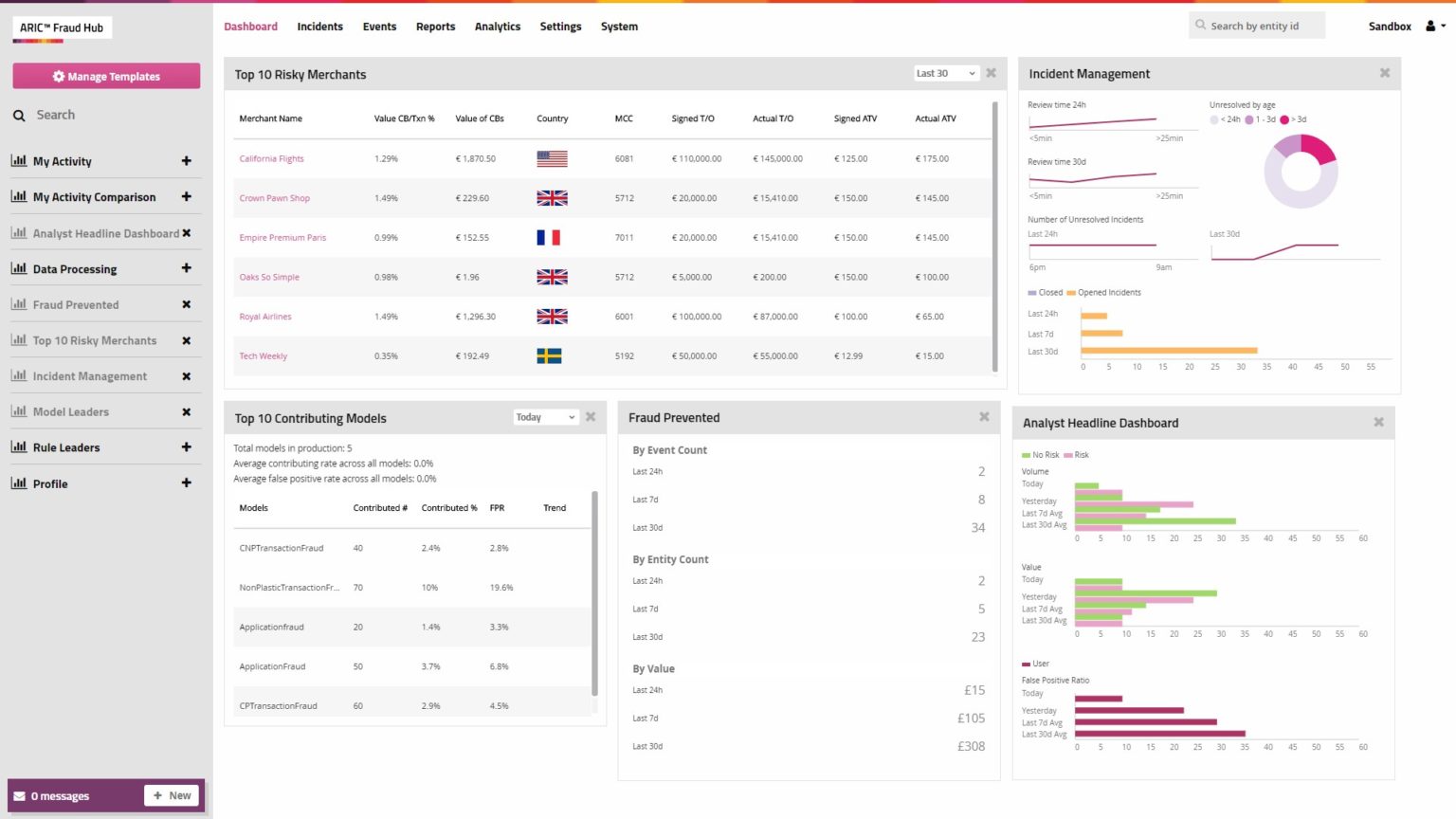Viewport: 1456px width, 819px height.
Task: Click the Fraud Prevented chart icon
Action: 21,304
